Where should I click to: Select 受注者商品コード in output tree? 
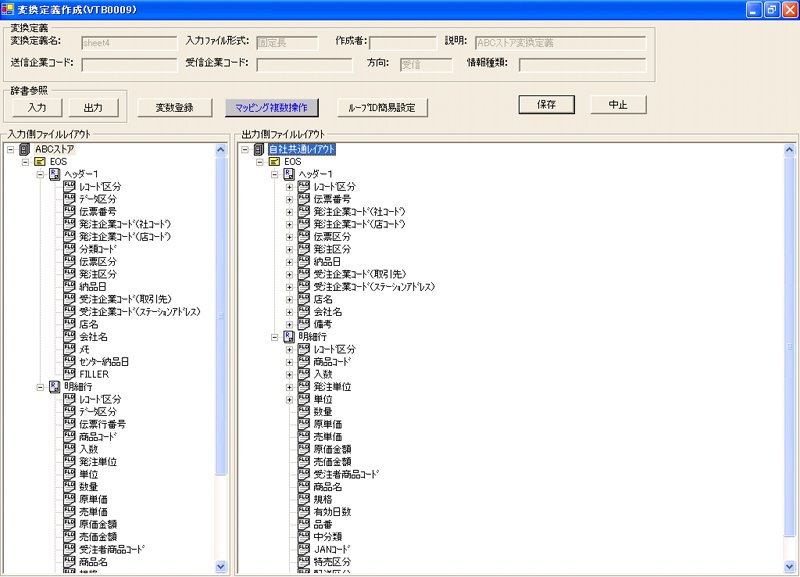(x=345, y=474)
